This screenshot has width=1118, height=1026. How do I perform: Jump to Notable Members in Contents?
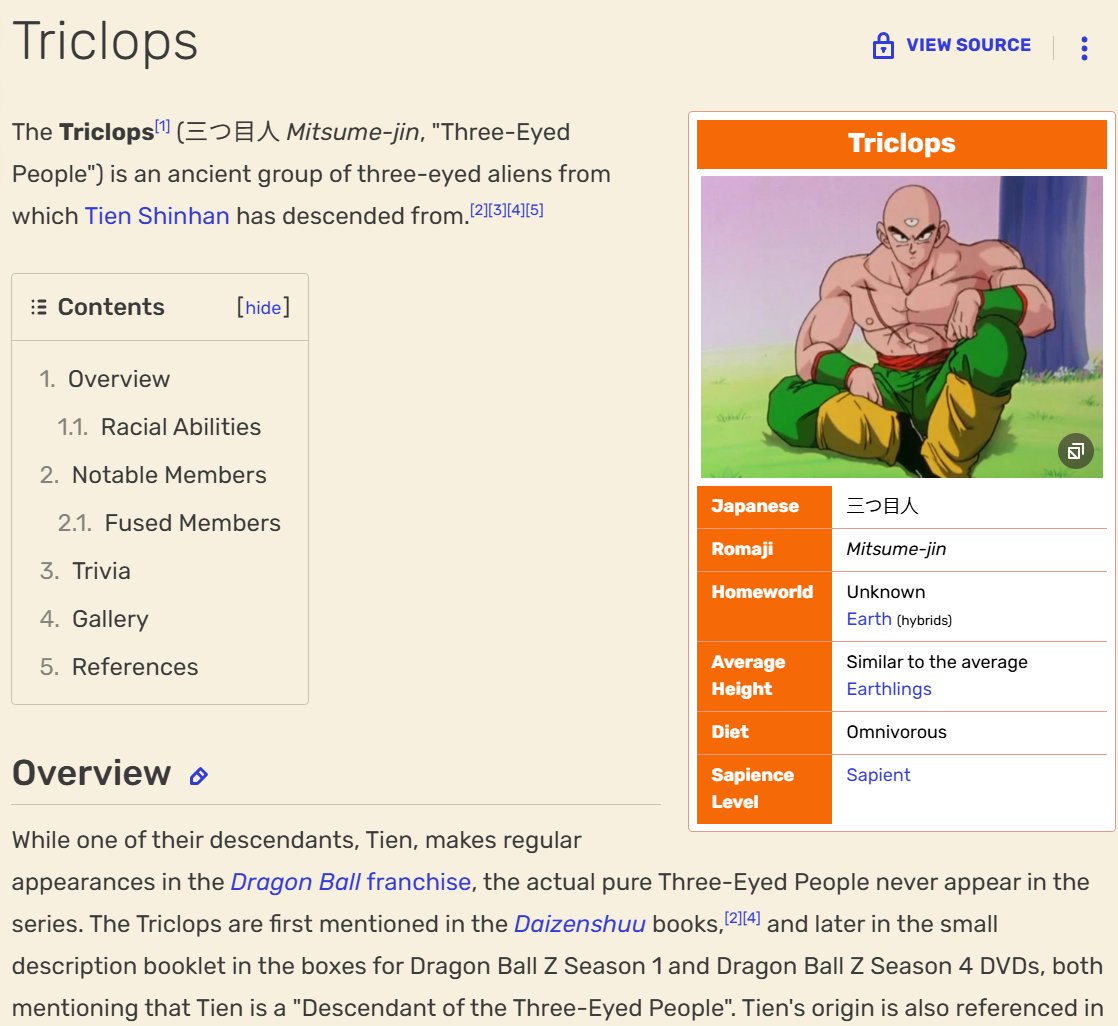point(169,475)
